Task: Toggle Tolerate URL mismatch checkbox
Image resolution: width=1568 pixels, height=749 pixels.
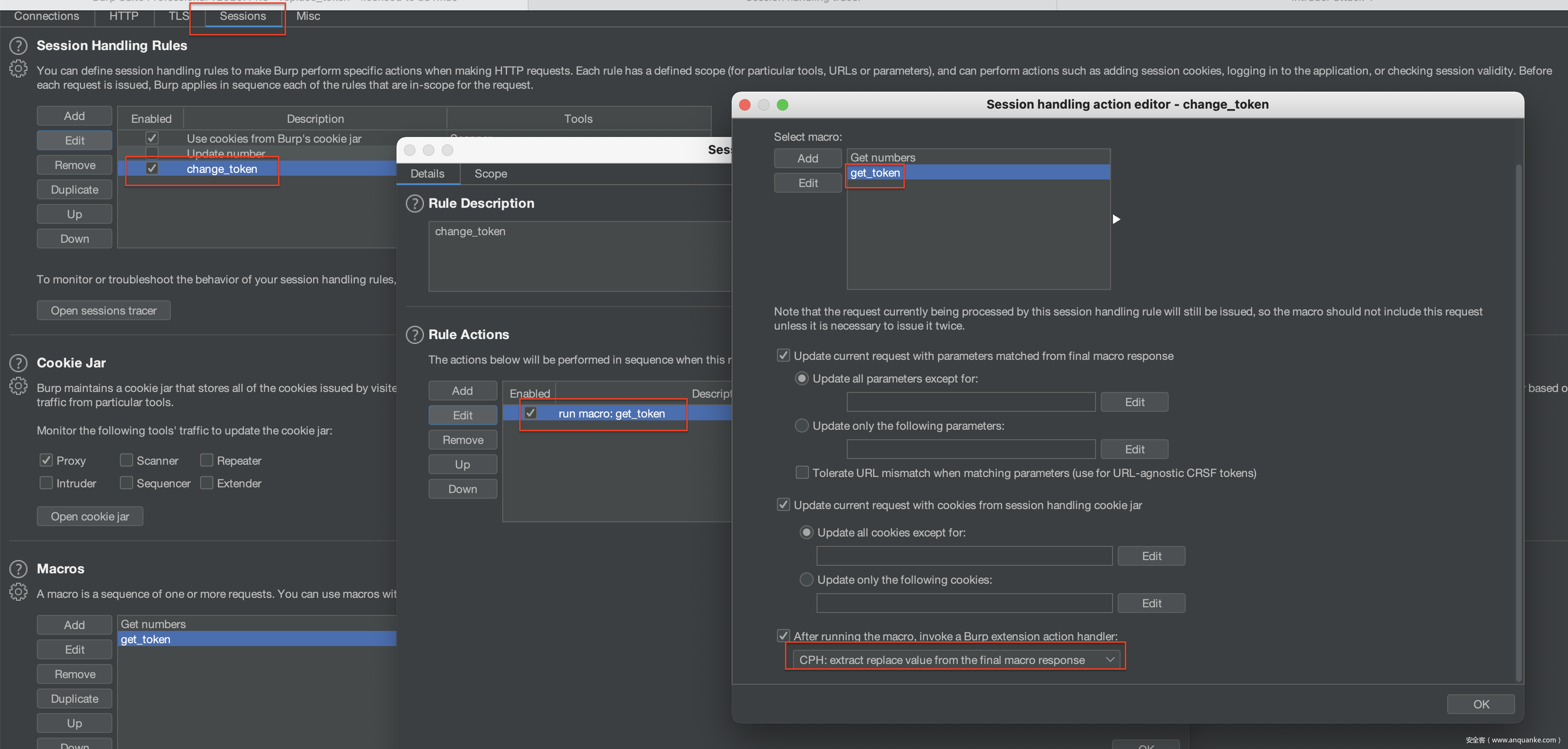Action: click(x=802, y=473)
